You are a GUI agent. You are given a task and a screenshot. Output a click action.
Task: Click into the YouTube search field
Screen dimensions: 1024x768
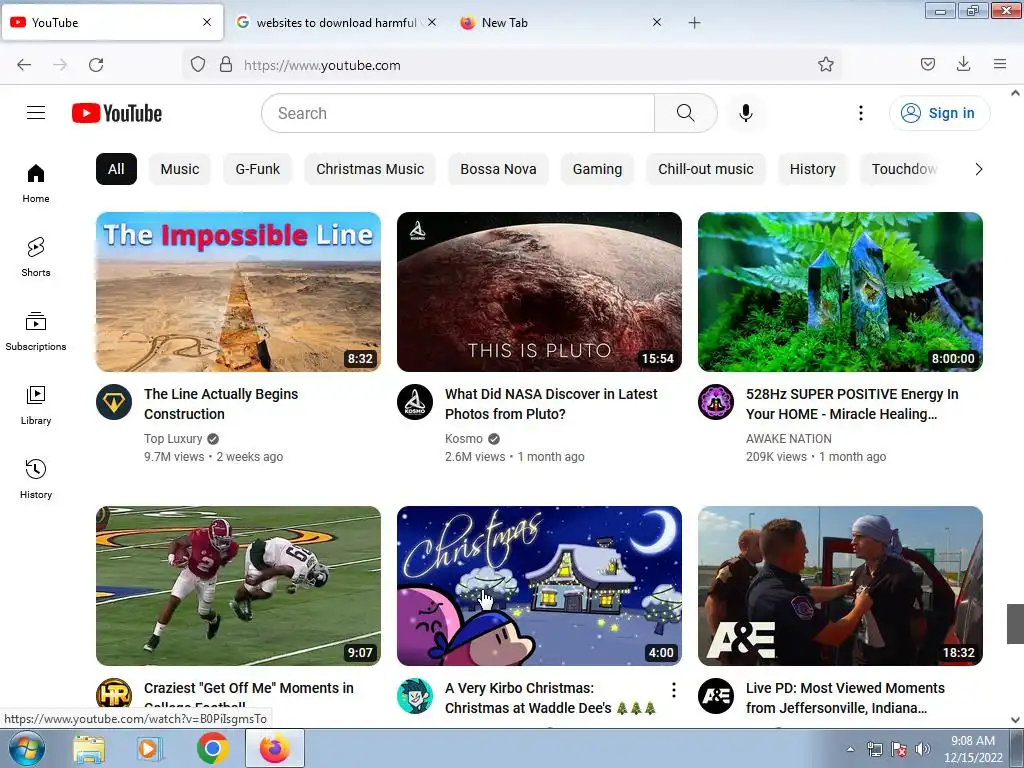click(x=458, y=113)
